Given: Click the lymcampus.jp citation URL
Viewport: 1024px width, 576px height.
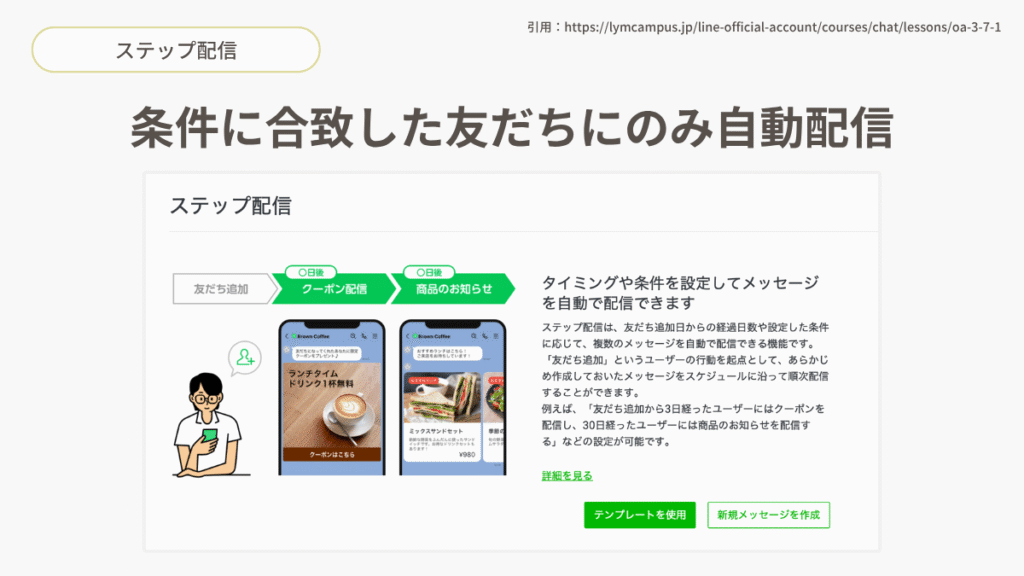Looking at the screenshot, I should click(x=782, y=27).
